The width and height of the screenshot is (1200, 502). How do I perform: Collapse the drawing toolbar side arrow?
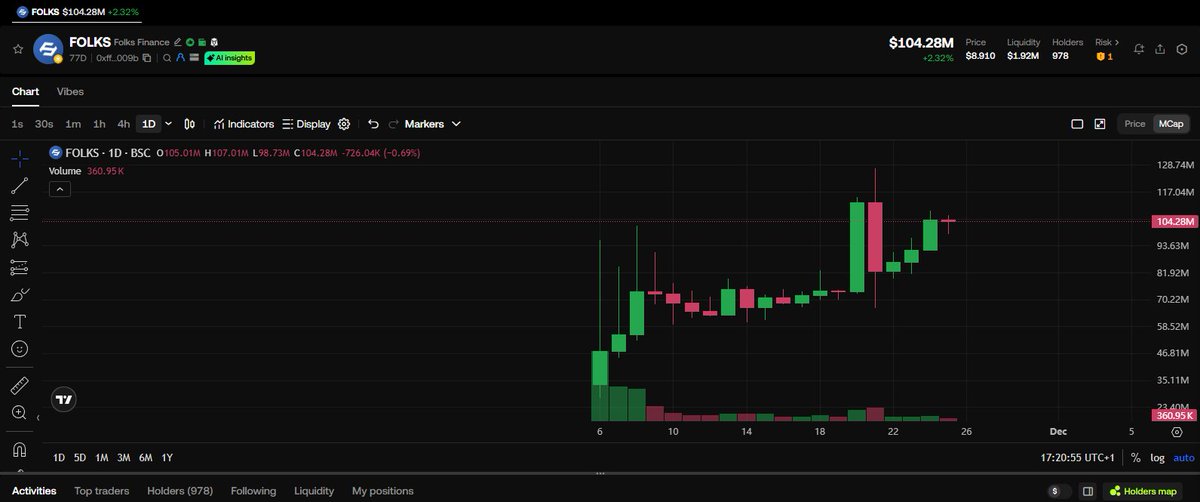[x=38, y=418]
